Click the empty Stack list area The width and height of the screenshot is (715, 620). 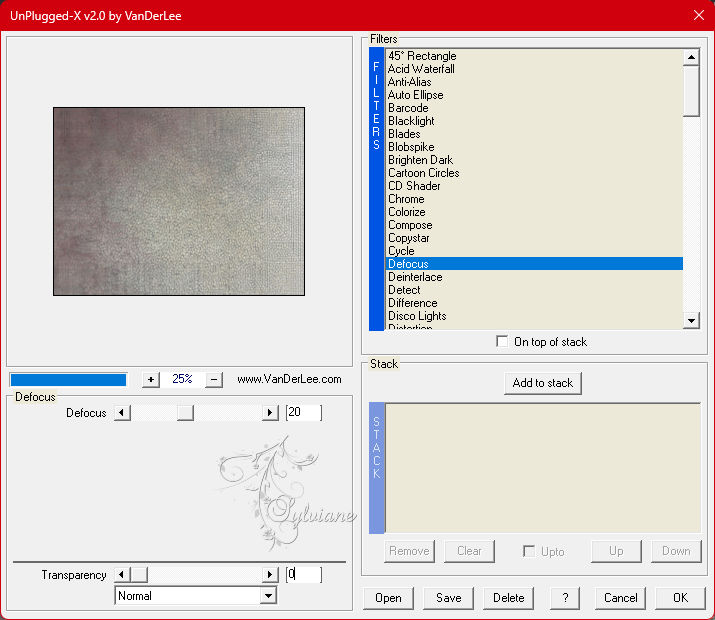coord(543,468)
